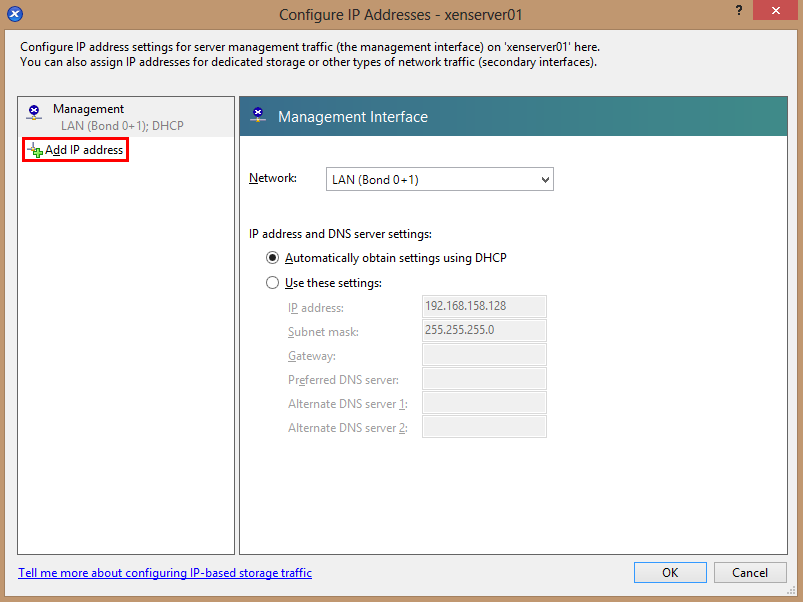Close the Configure IP Addresses dialog
Viewport: 803px width, 602px height.
pos(773,12)
